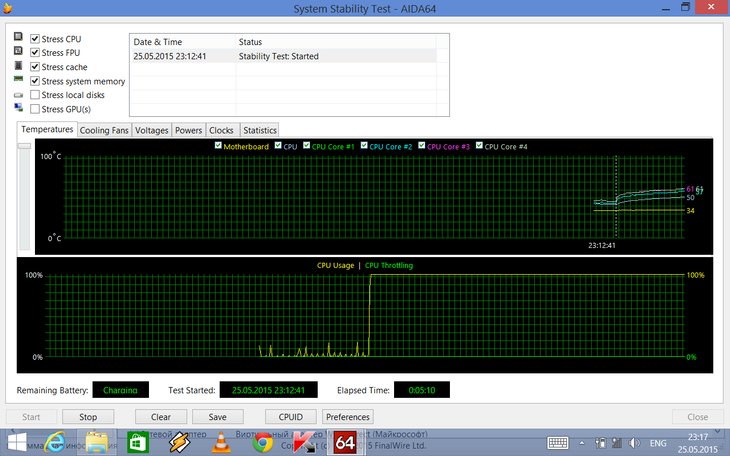Uncheck the Stress CPU checkbox
730x456 pixels.
click(35, 39)
